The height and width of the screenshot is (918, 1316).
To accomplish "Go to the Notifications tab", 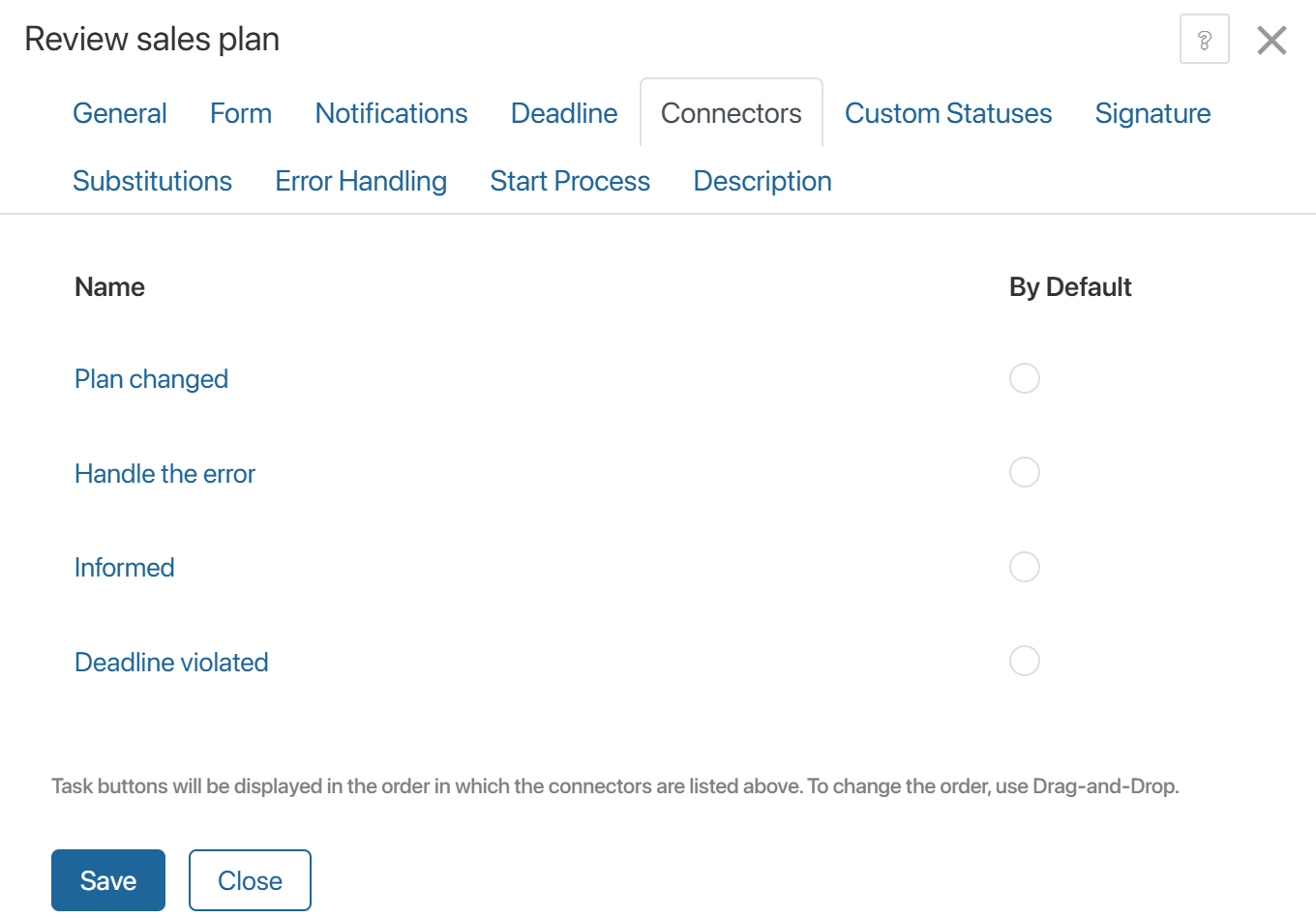I will point(391,113).
